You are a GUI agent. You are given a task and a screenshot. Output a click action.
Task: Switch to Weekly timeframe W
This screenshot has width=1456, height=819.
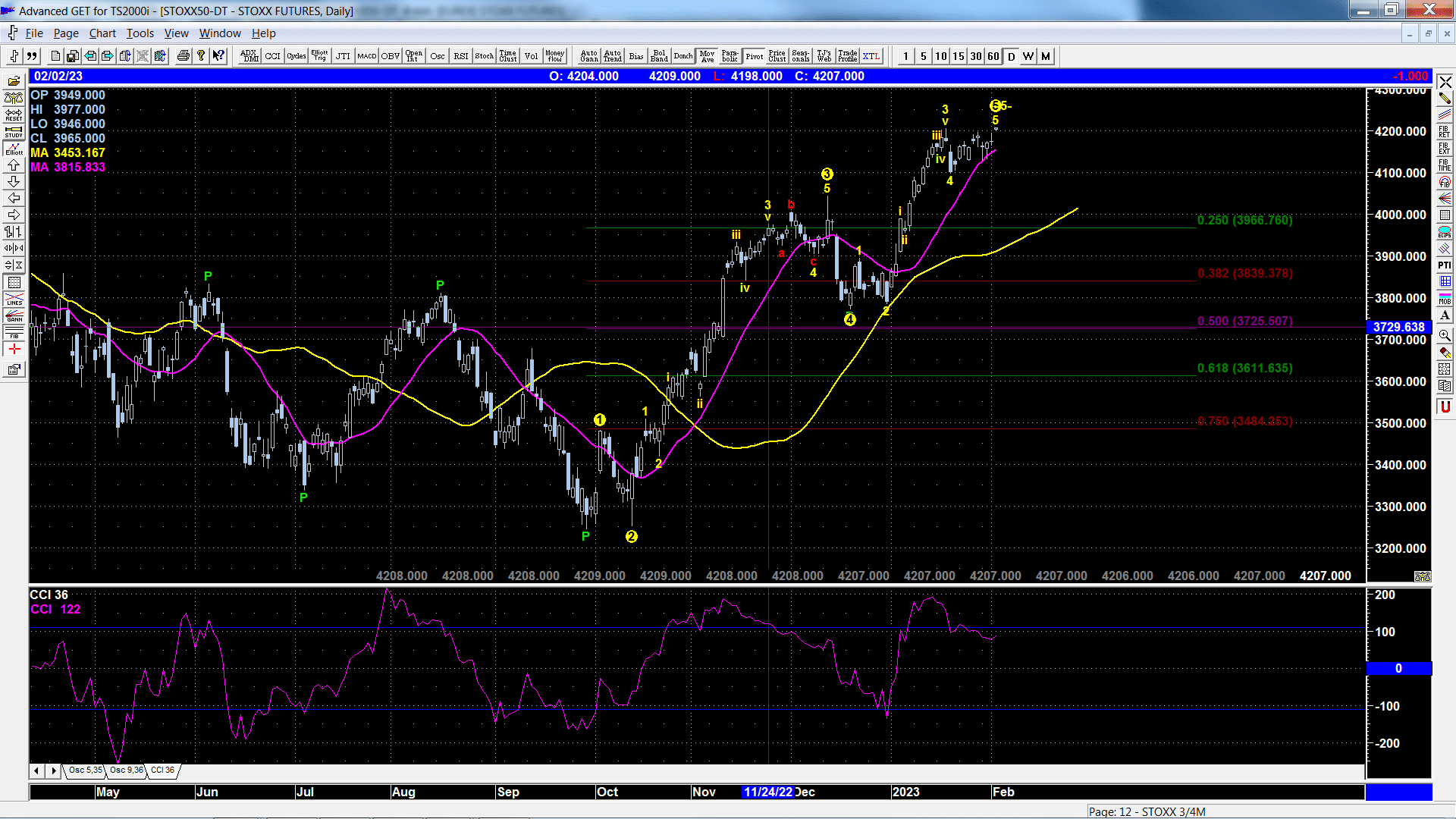1028,56
